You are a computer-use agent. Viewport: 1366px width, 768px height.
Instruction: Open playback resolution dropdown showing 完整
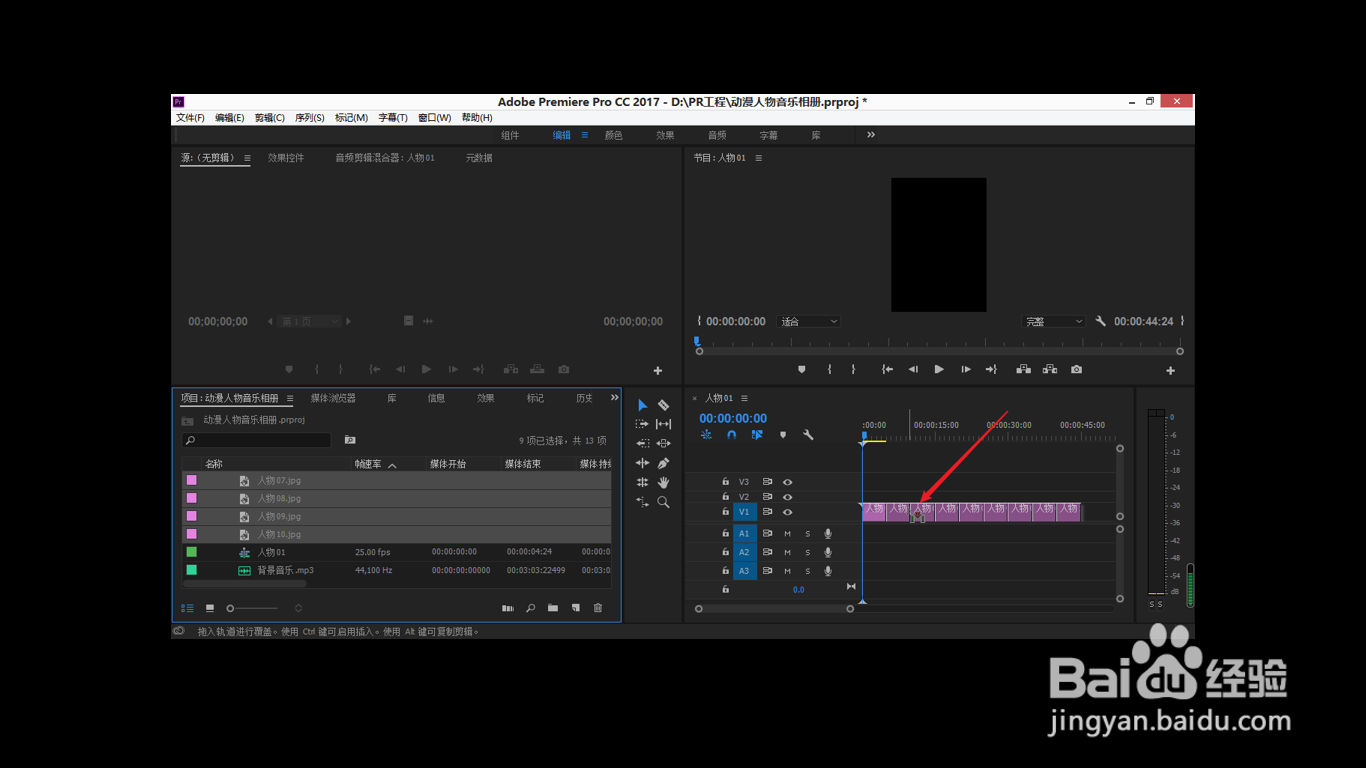click(x=1054, y=321)
